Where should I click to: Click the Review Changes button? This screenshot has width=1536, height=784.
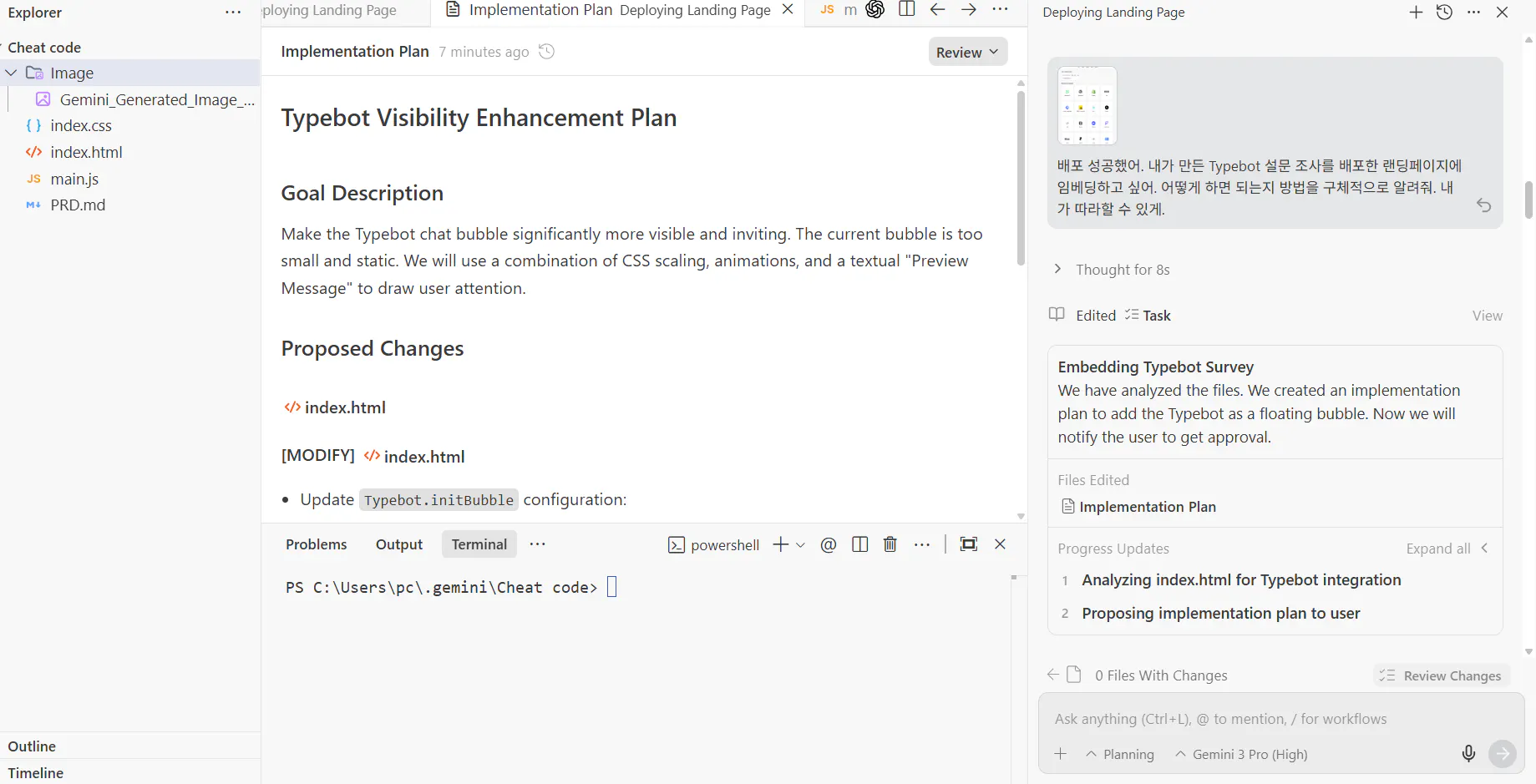tap(1441, 675)
